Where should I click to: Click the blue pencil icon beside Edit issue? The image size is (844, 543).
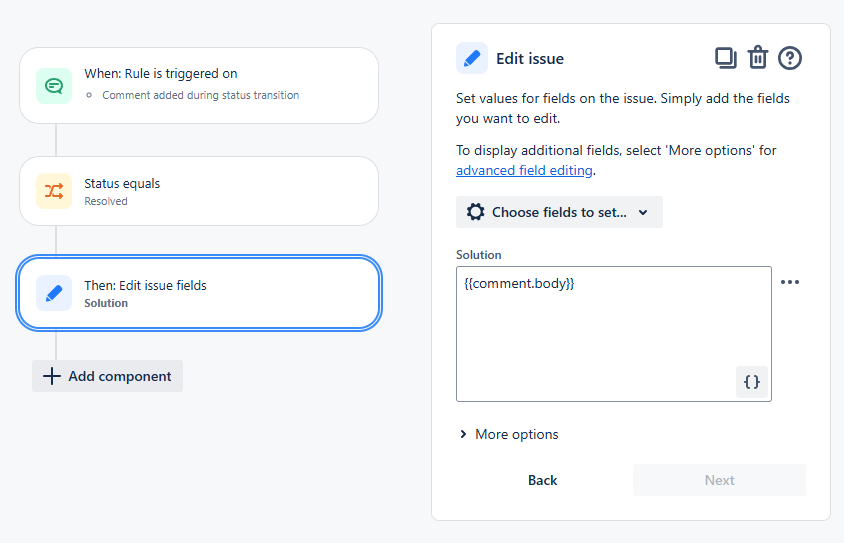point(472,58)
